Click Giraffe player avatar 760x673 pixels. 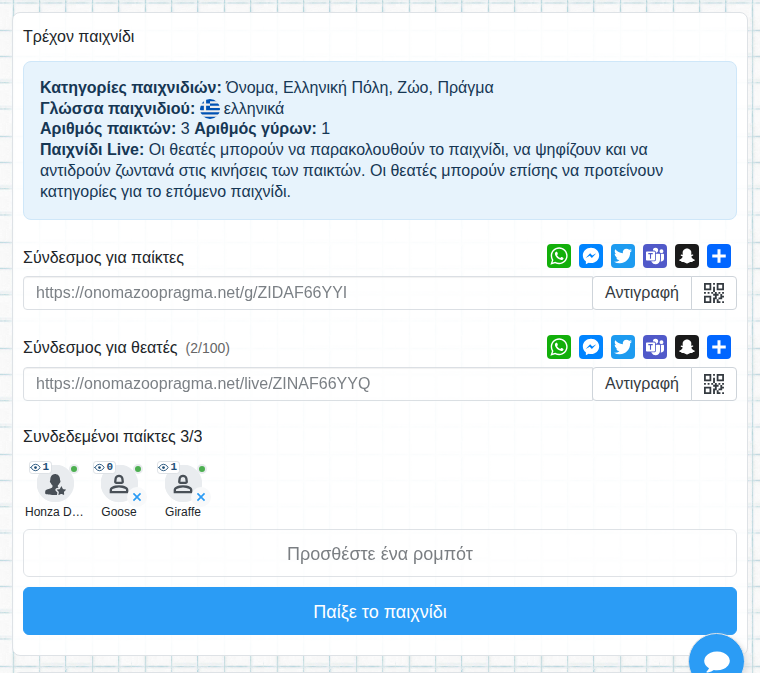(x=183, y=484)
